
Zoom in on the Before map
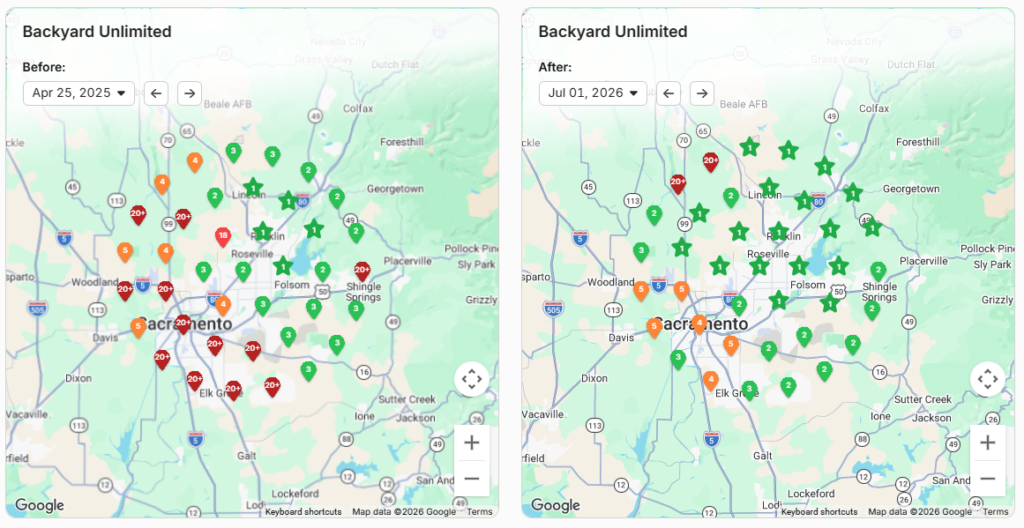click(472, 443)
